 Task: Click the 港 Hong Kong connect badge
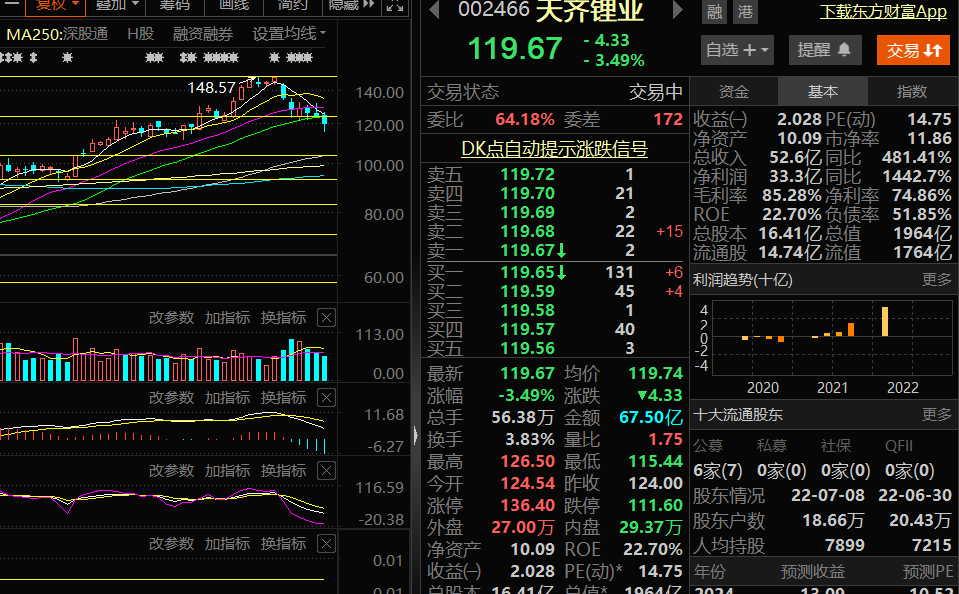745,11
